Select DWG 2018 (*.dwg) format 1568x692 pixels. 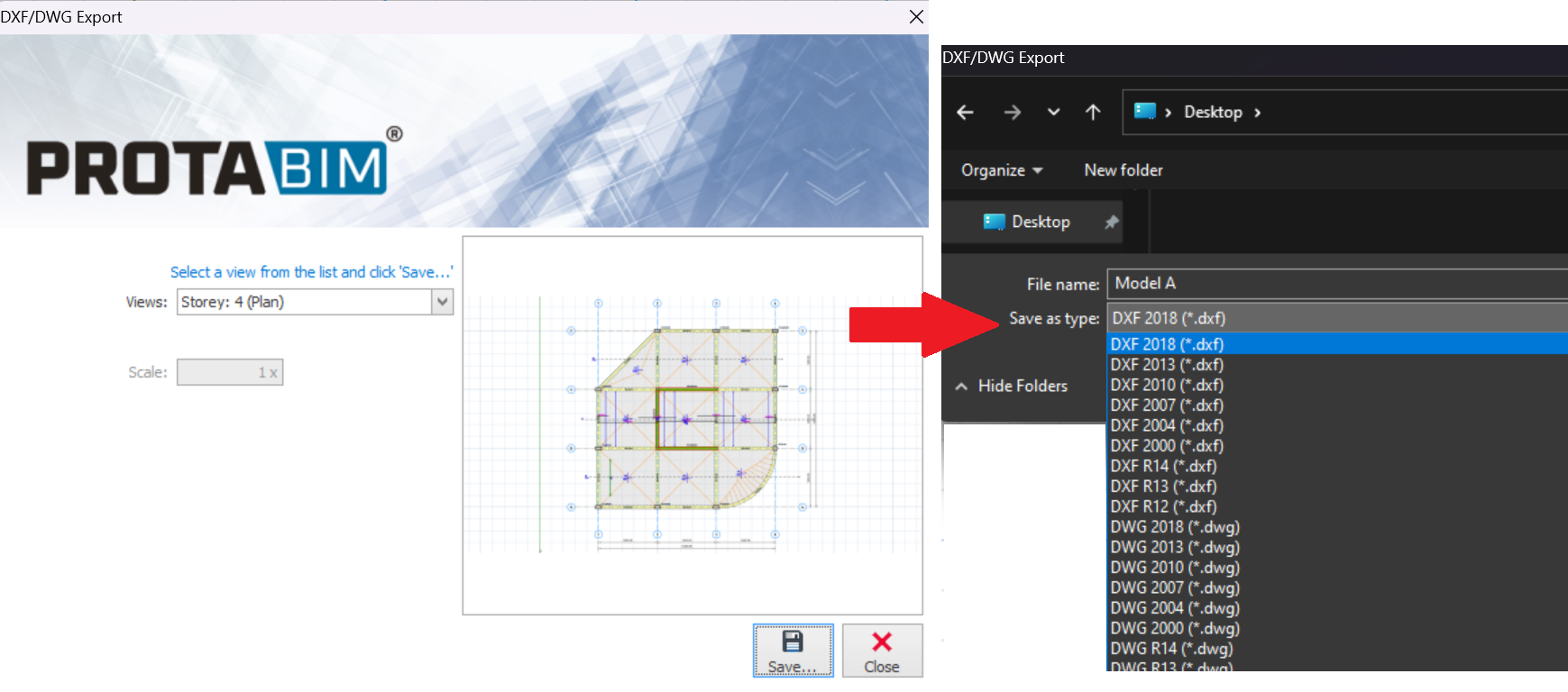pos(1175,527)
